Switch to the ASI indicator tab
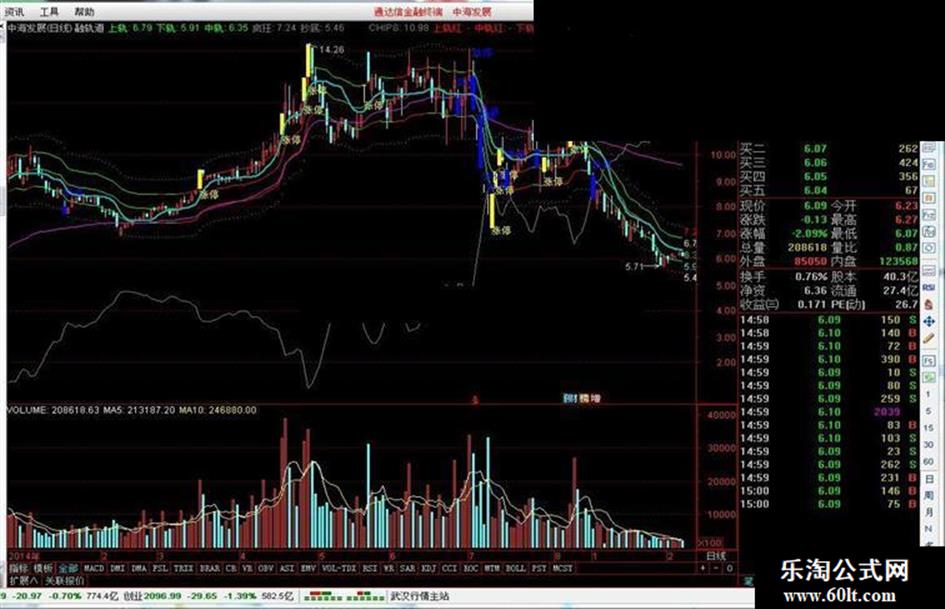 [287, 568]
